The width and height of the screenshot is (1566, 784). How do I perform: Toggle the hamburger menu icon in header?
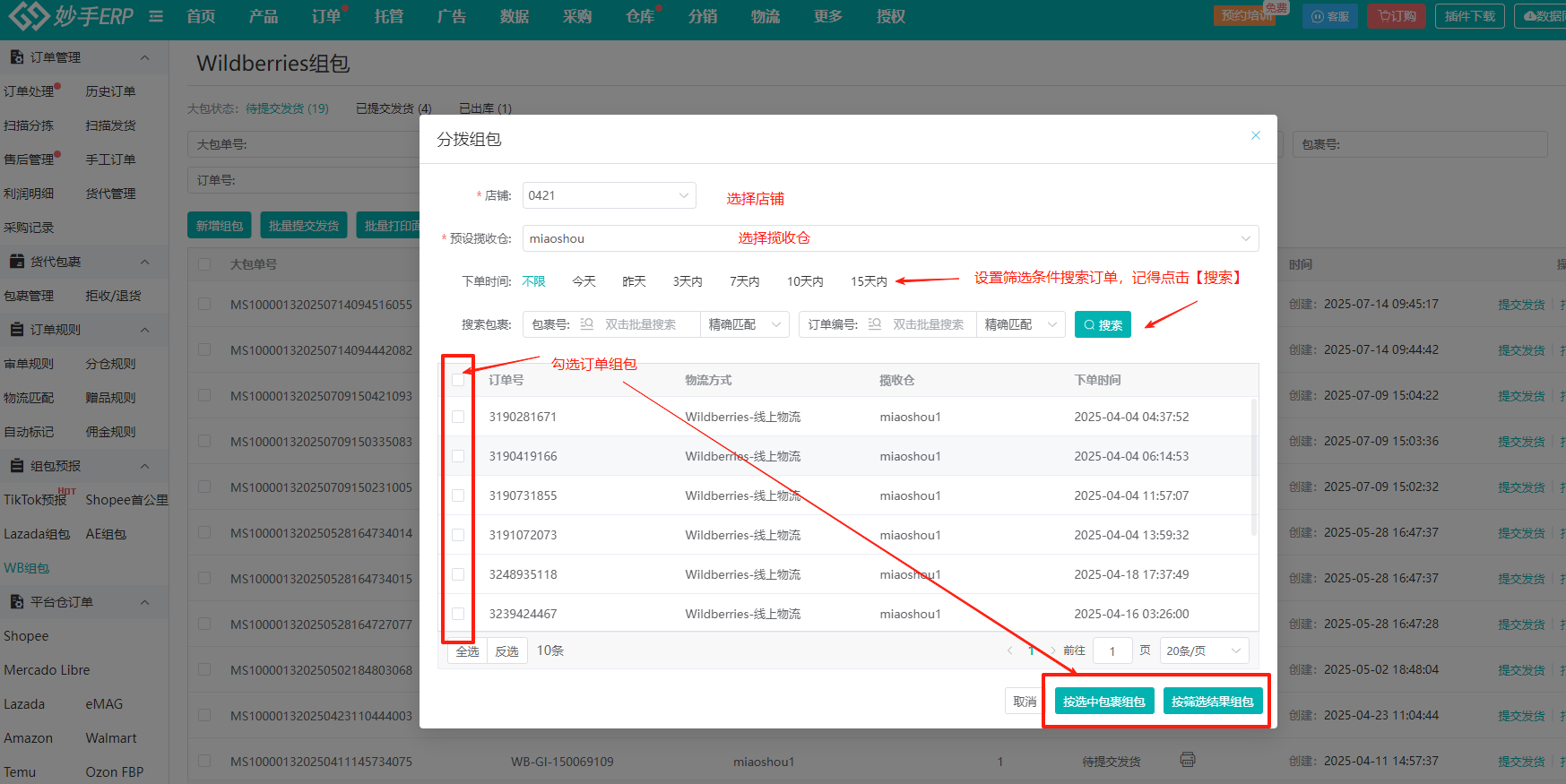pos(156,16)
